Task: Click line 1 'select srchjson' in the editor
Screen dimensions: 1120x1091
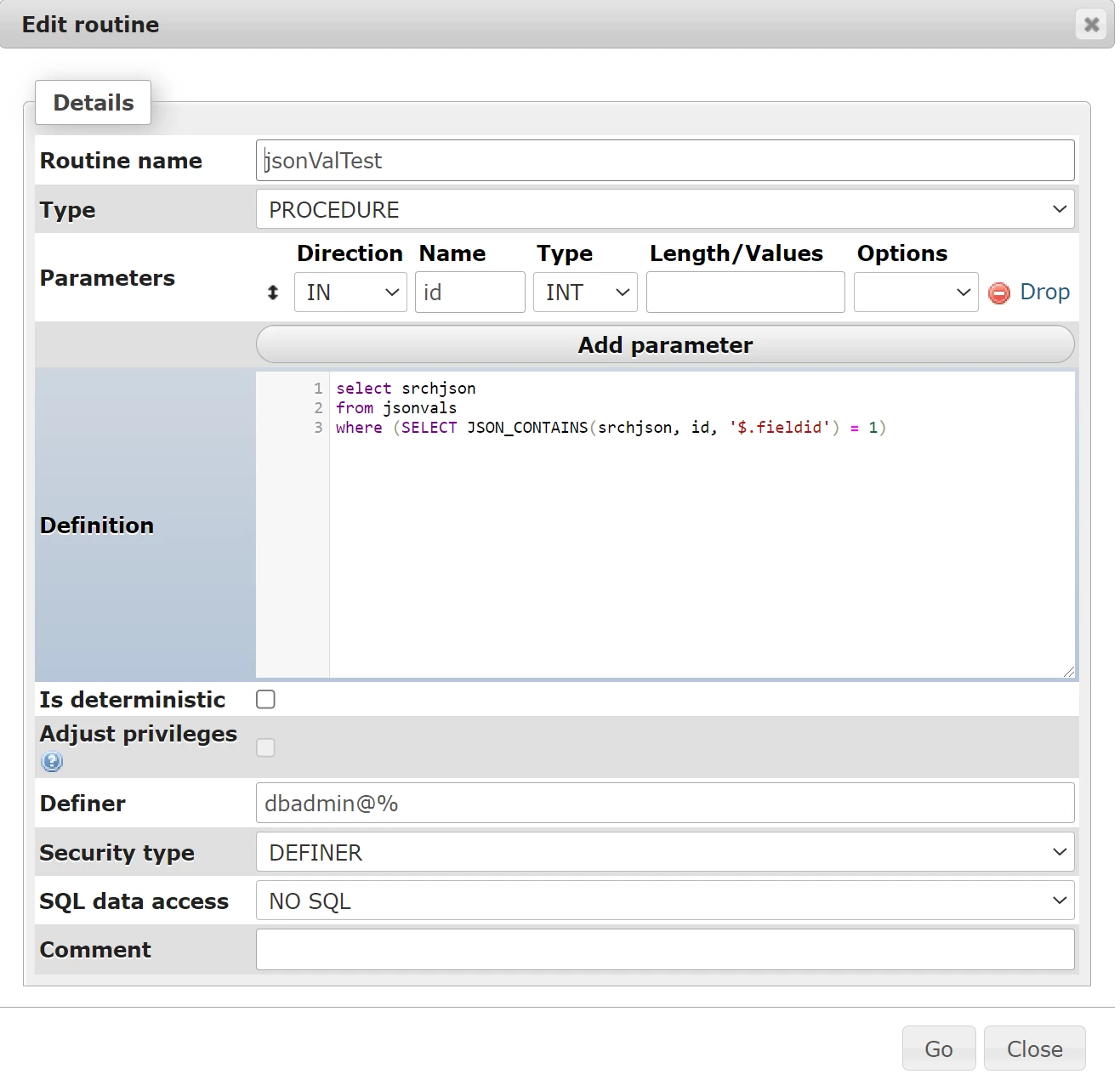Action: pyautogui.click(x=406, y=389)
